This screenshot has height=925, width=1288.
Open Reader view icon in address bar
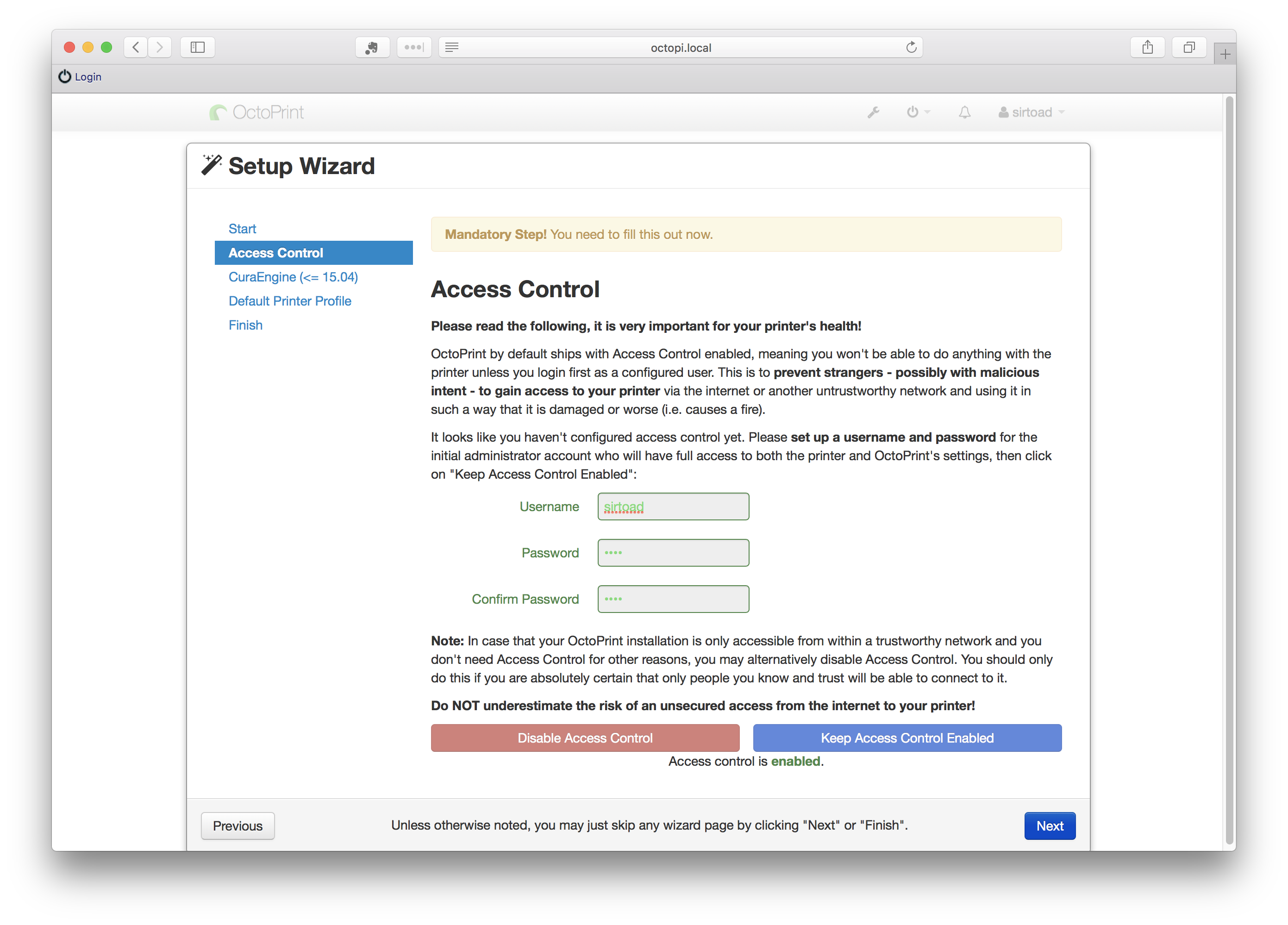(452, 47)
